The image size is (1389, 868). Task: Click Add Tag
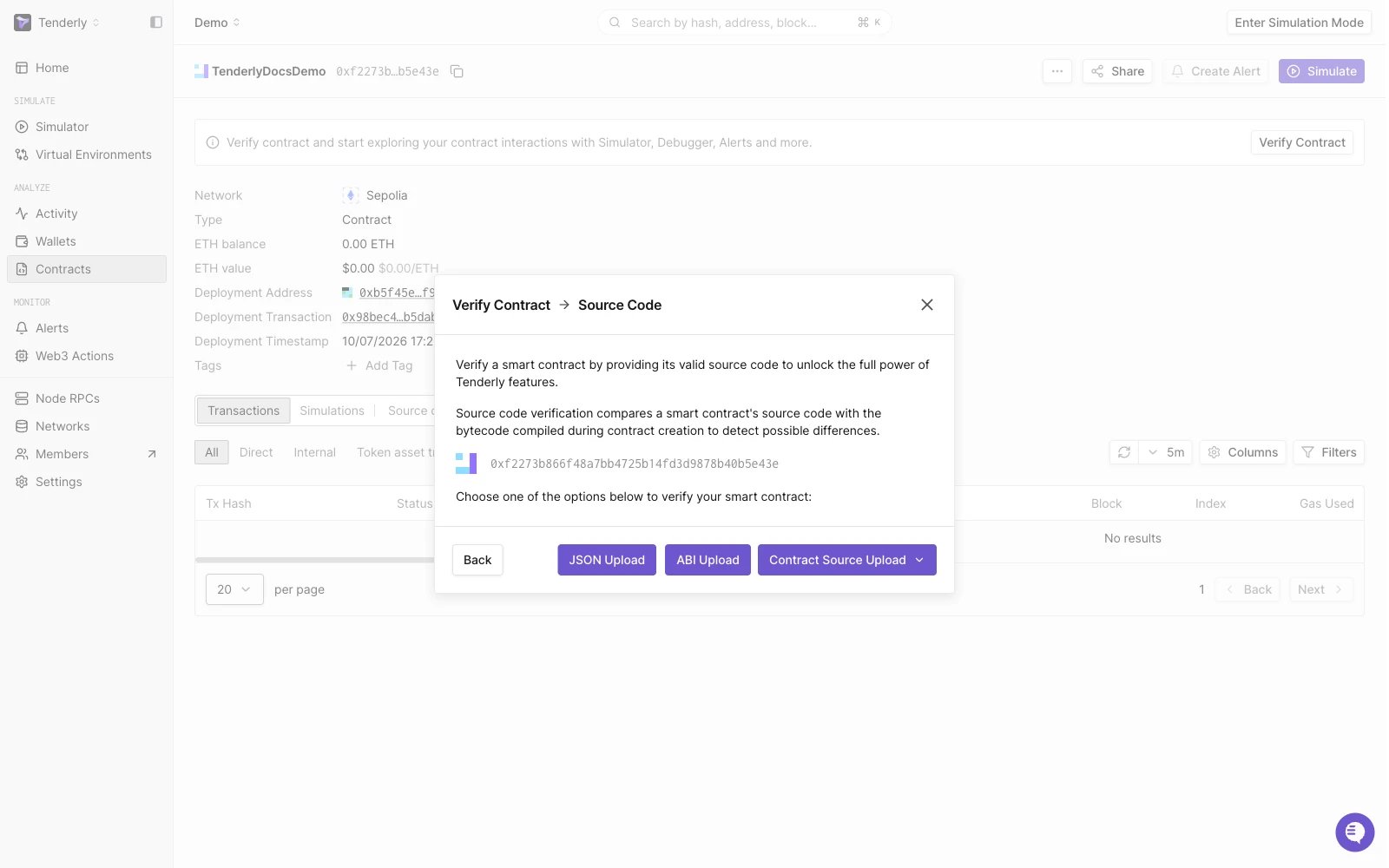pos(379,365)
